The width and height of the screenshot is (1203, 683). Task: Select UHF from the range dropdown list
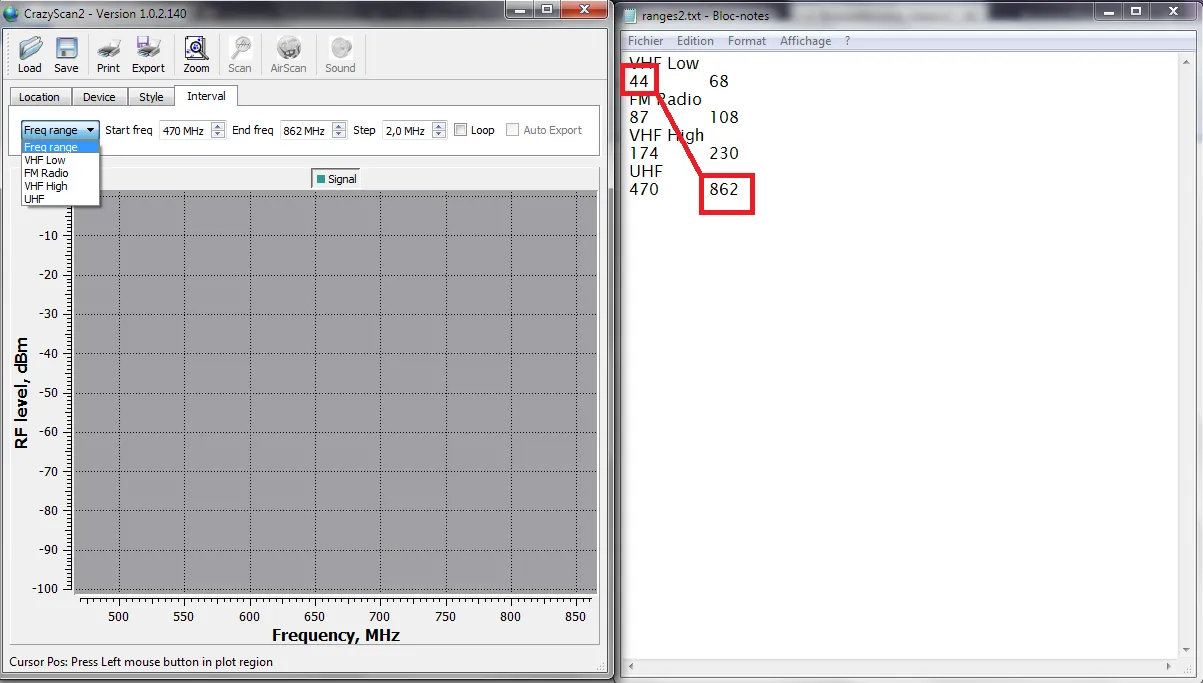pos(35,199)
